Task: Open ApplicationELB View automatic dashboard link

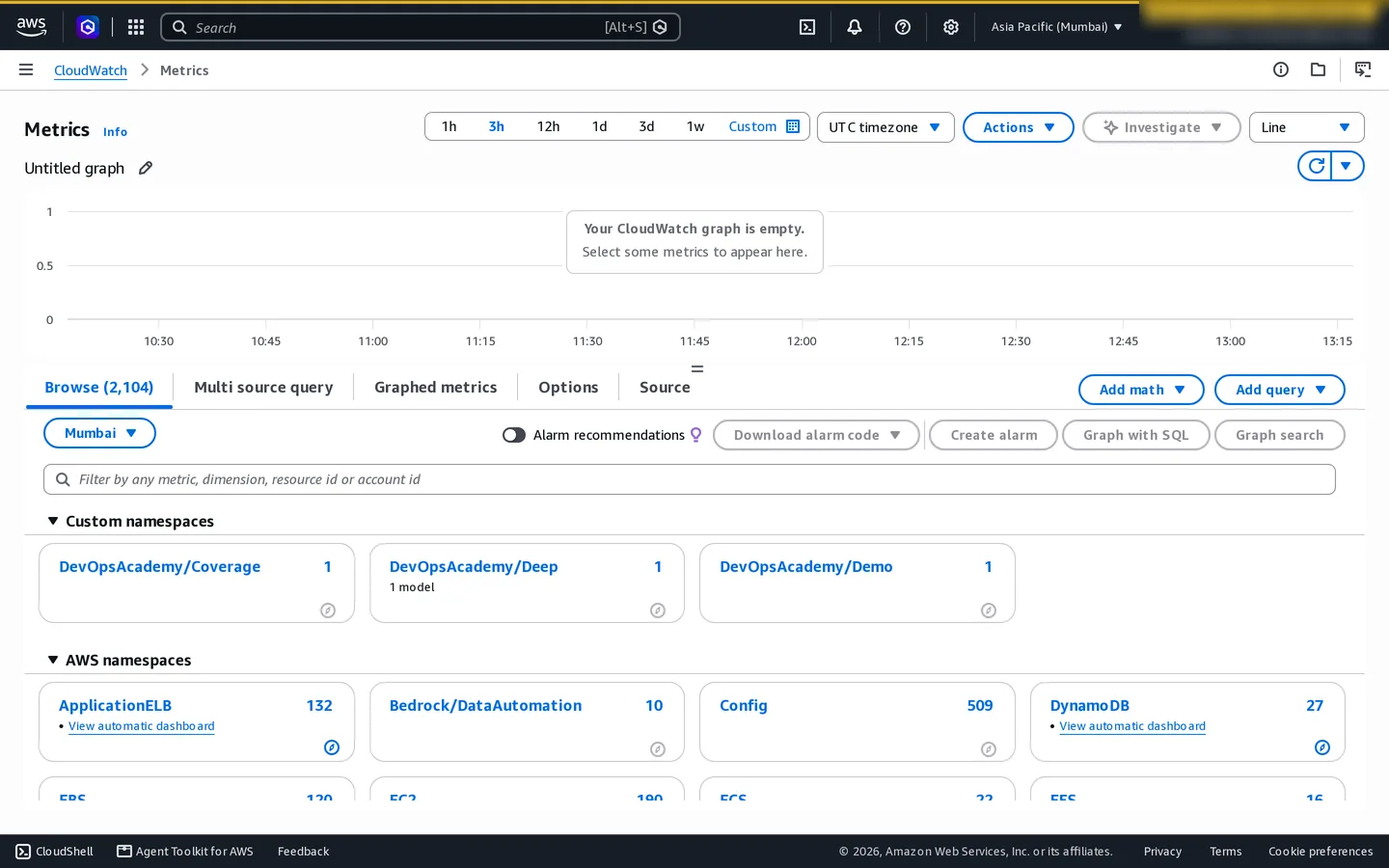Action: tap(141, 726)
